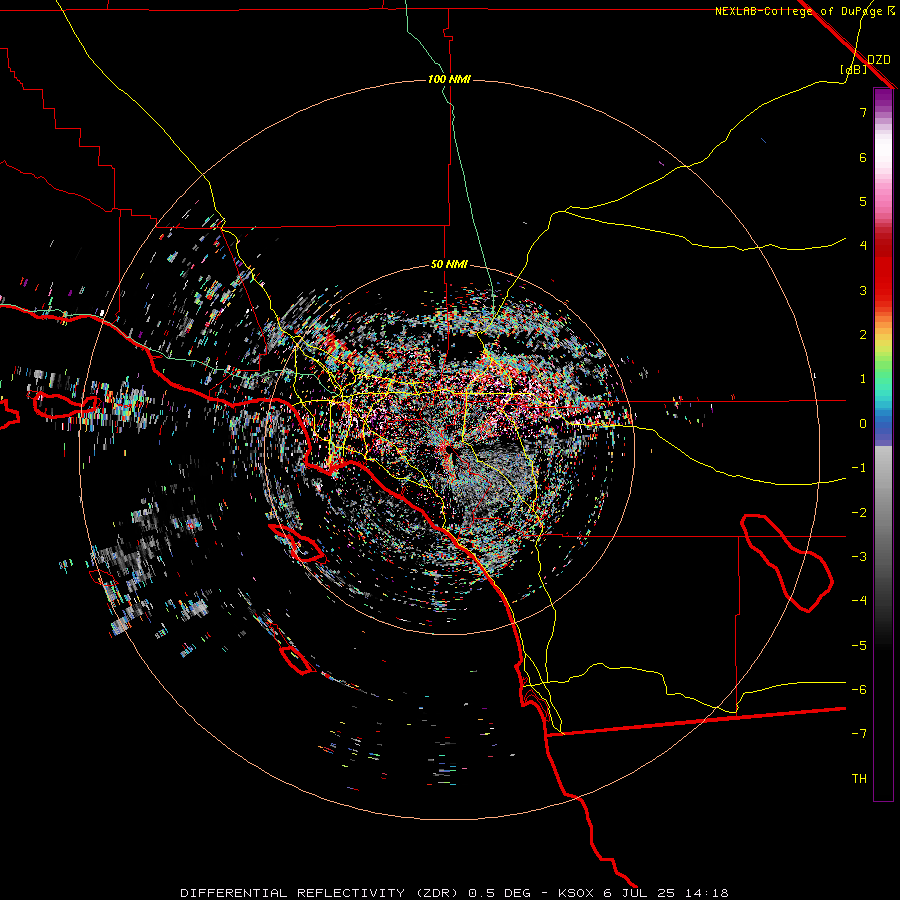Click the DIFFERENTIAL REFLECTIVITY (ZDR) title text
The height and width of the screenshot is (900, 900).
tap(319, 893)
